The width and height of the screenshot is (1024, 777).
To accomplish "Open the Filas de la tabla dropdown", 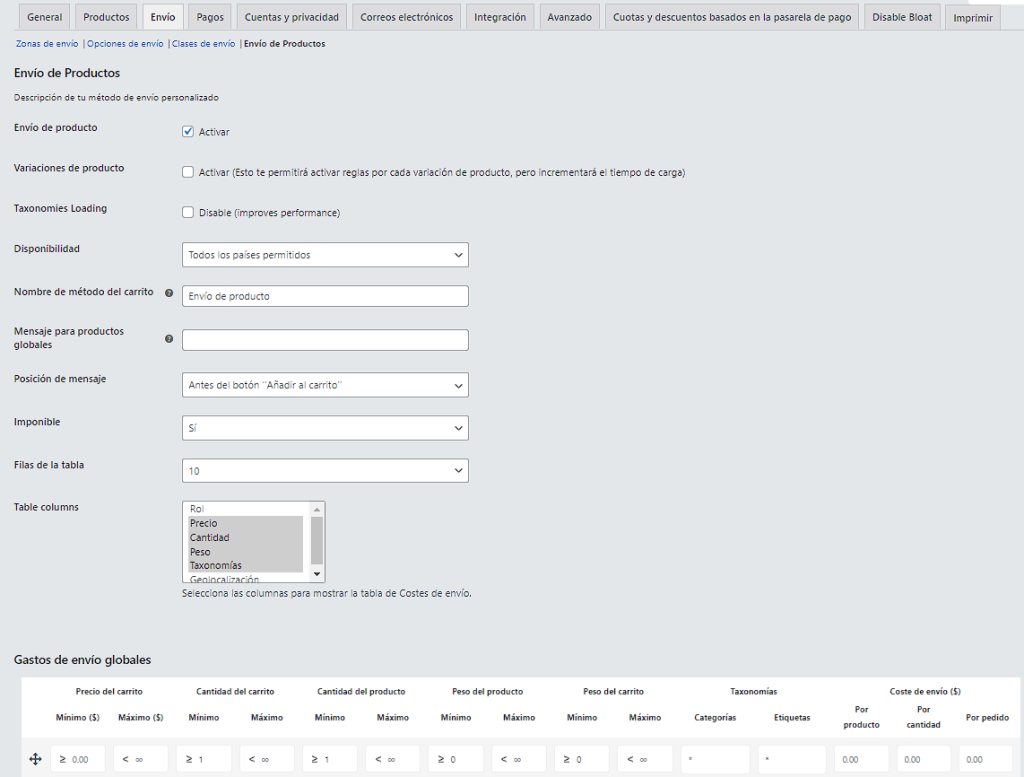I will (x=325, y=470).
